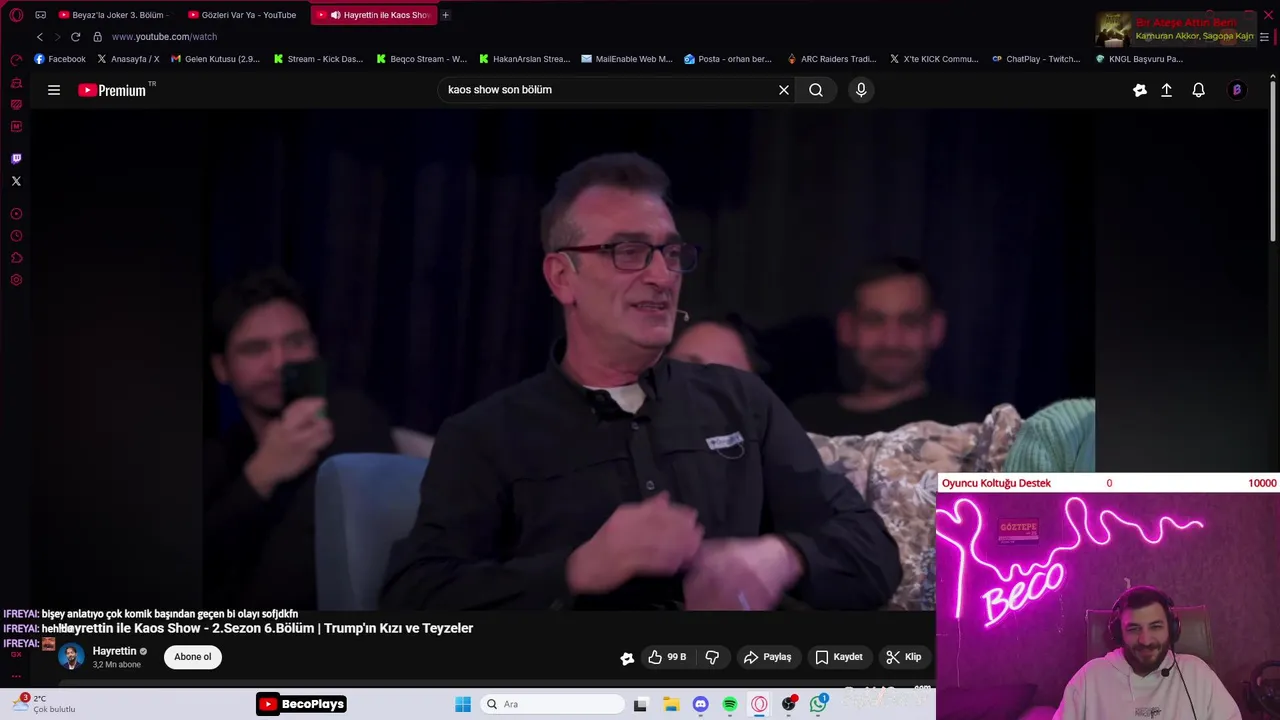Open ChatPlay - Twitch bookmark
The height and width of the screenshot is (720, 1280).
[1036, 59]
